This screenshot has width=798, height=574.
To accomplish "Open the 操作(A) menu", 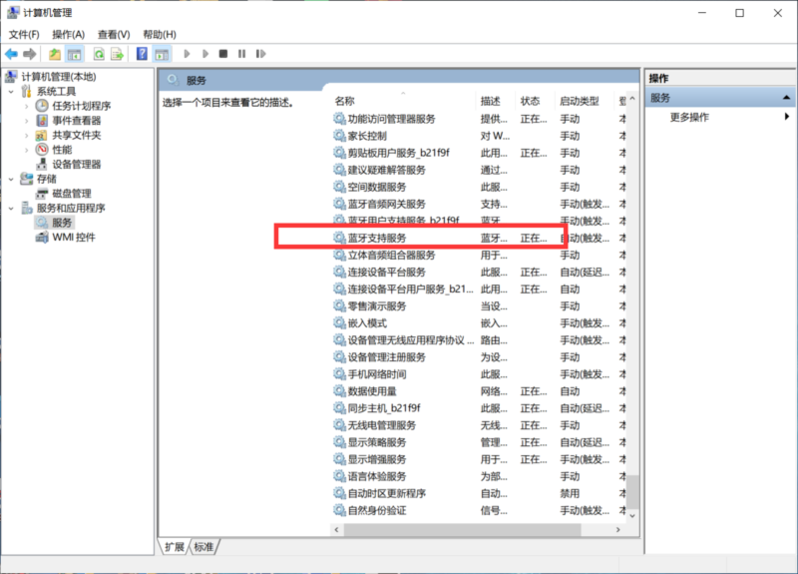I will coord(68,34).
